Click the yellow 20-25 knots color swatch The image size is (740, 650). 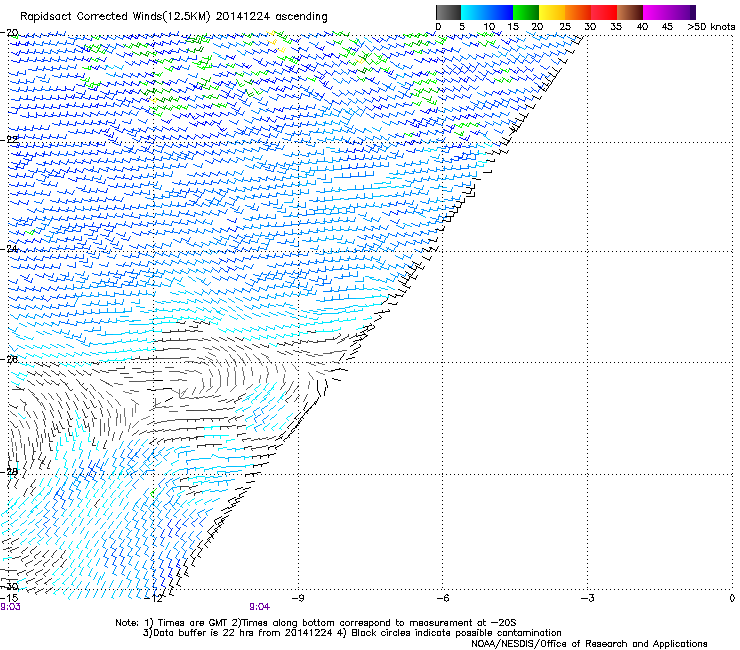click(552, 12)
